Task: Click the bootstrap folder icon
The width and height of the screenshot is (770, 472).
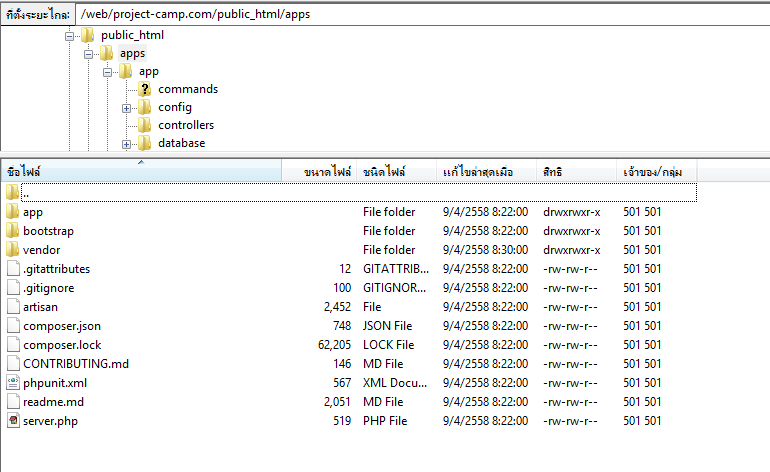Action: (12, 230)
